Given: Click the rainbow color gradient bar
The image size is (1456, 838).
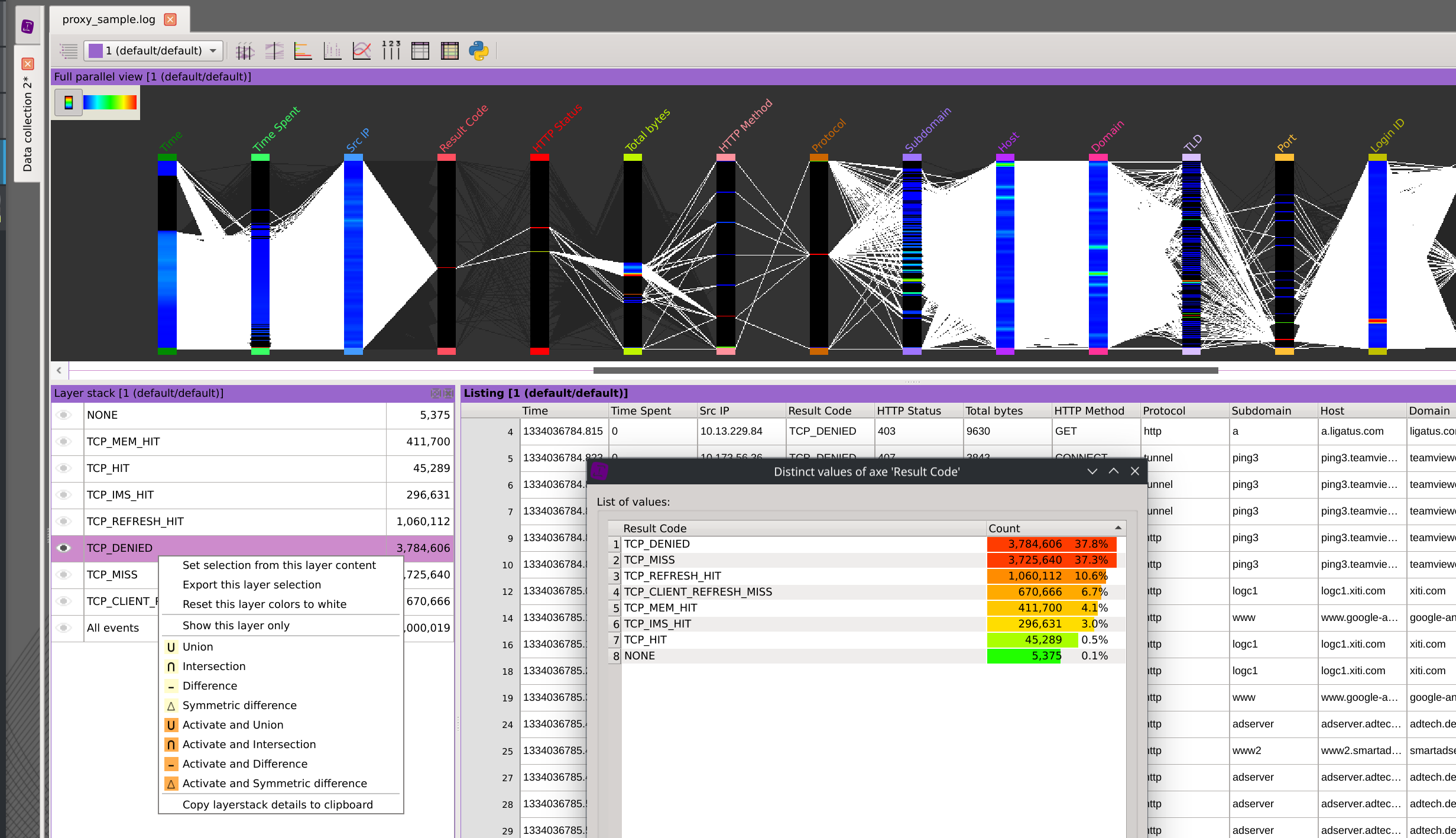Looking at the screenshot, I should [110, 102].
